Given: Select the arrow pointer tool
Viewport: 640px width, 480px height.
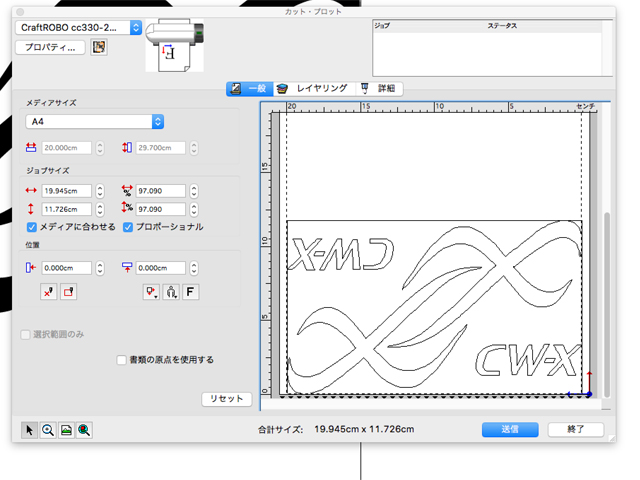Looking at the screenshot, I should (30, 429).
